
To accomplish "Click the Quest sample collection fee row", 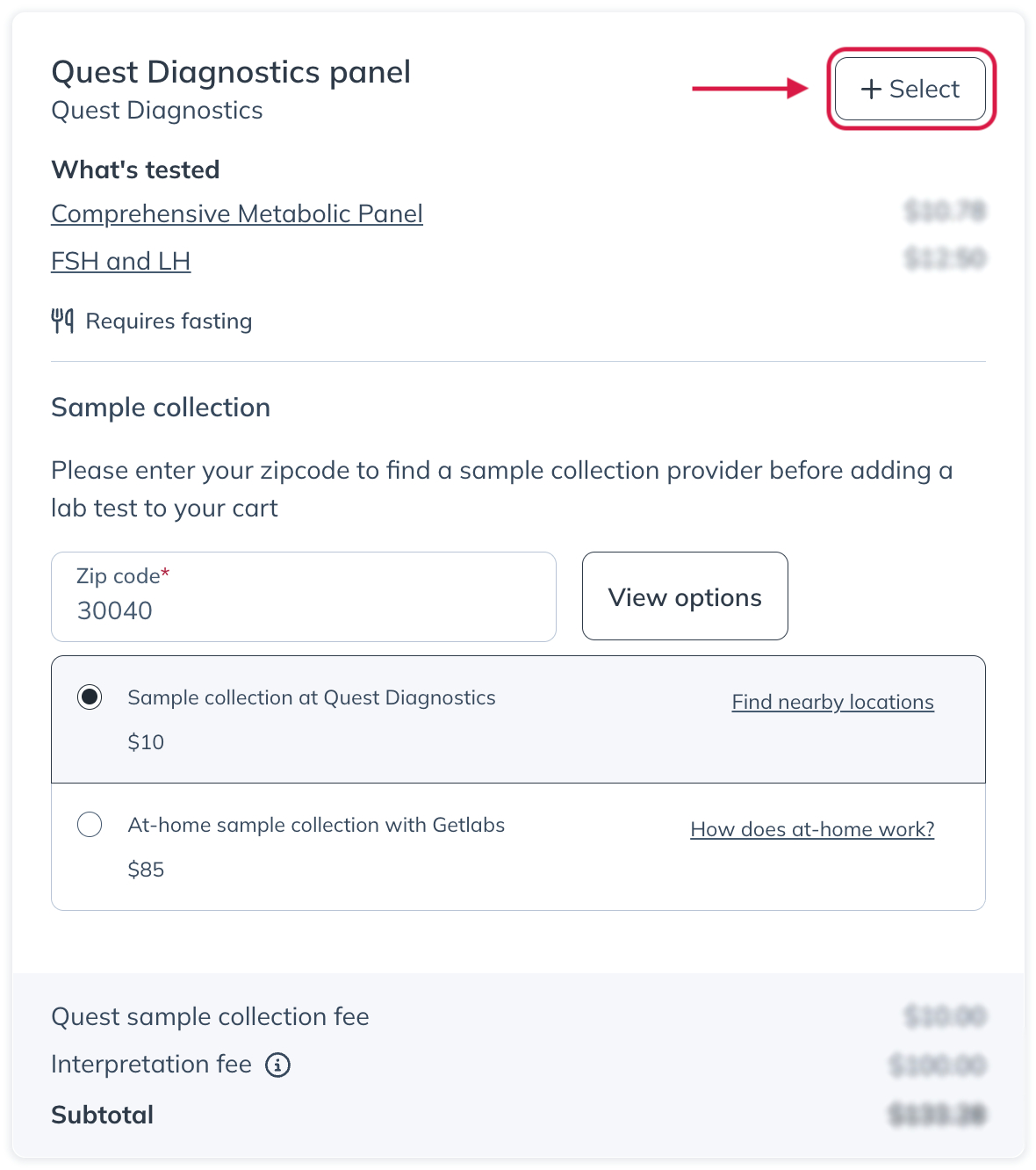I will click(x=210, y=1017).
